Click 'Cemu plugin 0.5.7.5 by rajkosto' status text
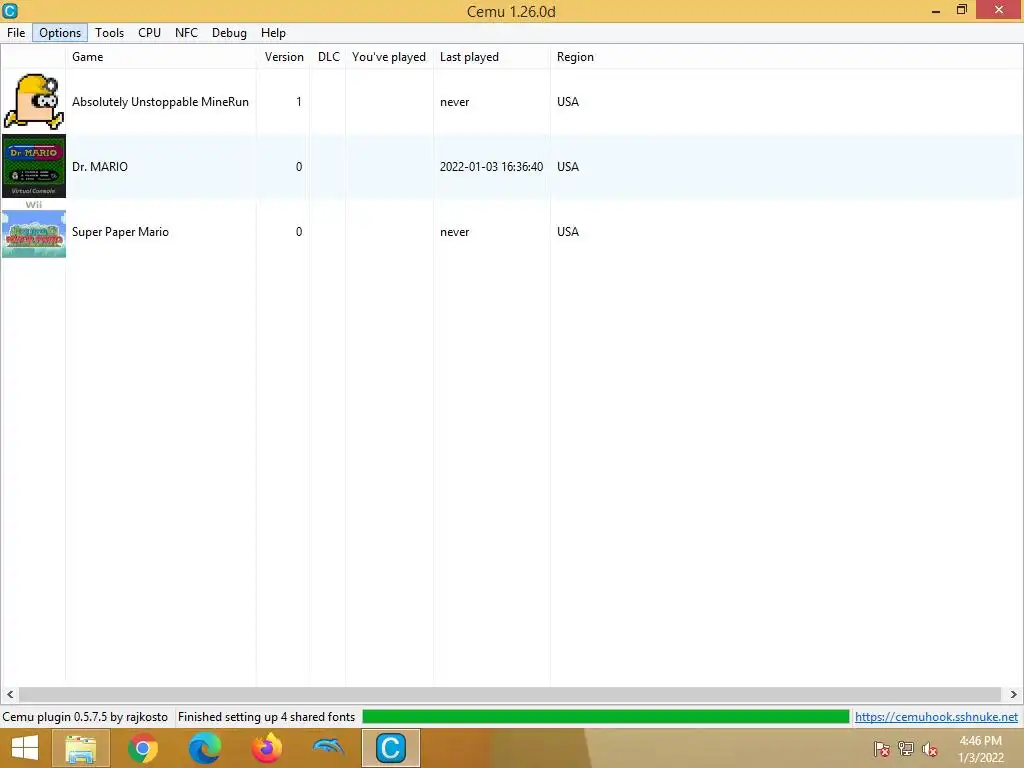Screen dimensions: 1024x768 coord(85,717)
